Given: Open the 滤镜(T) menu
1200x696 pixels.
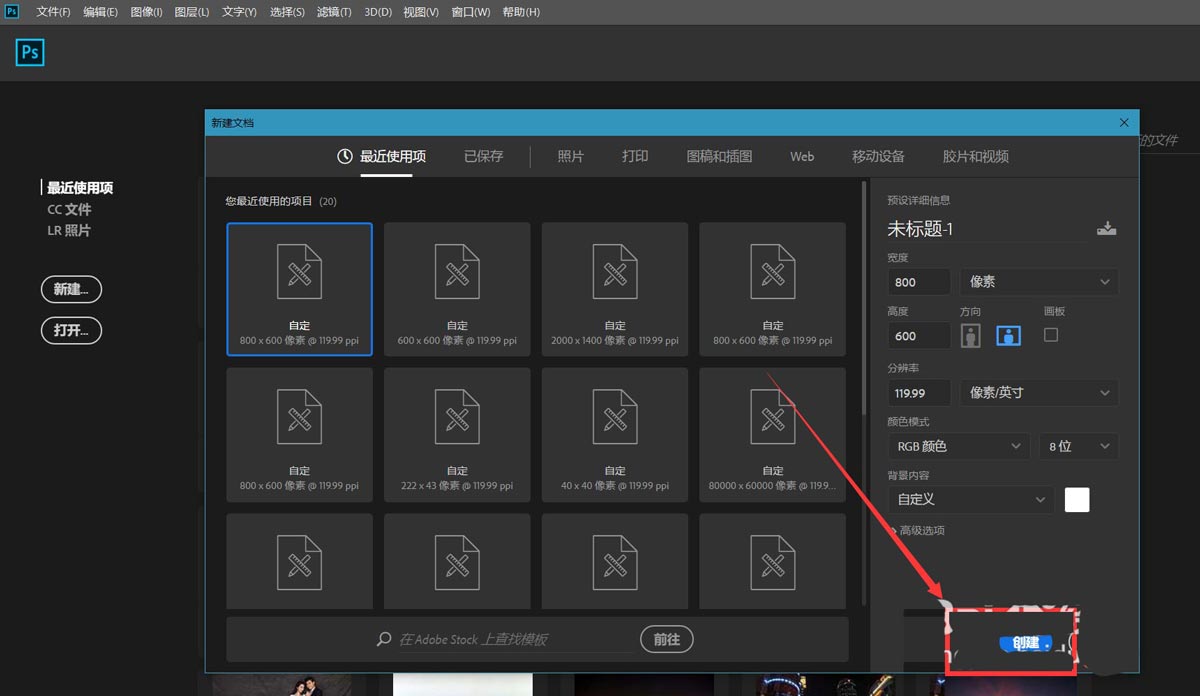Looking at the screenshot, I should coord(334,12).
